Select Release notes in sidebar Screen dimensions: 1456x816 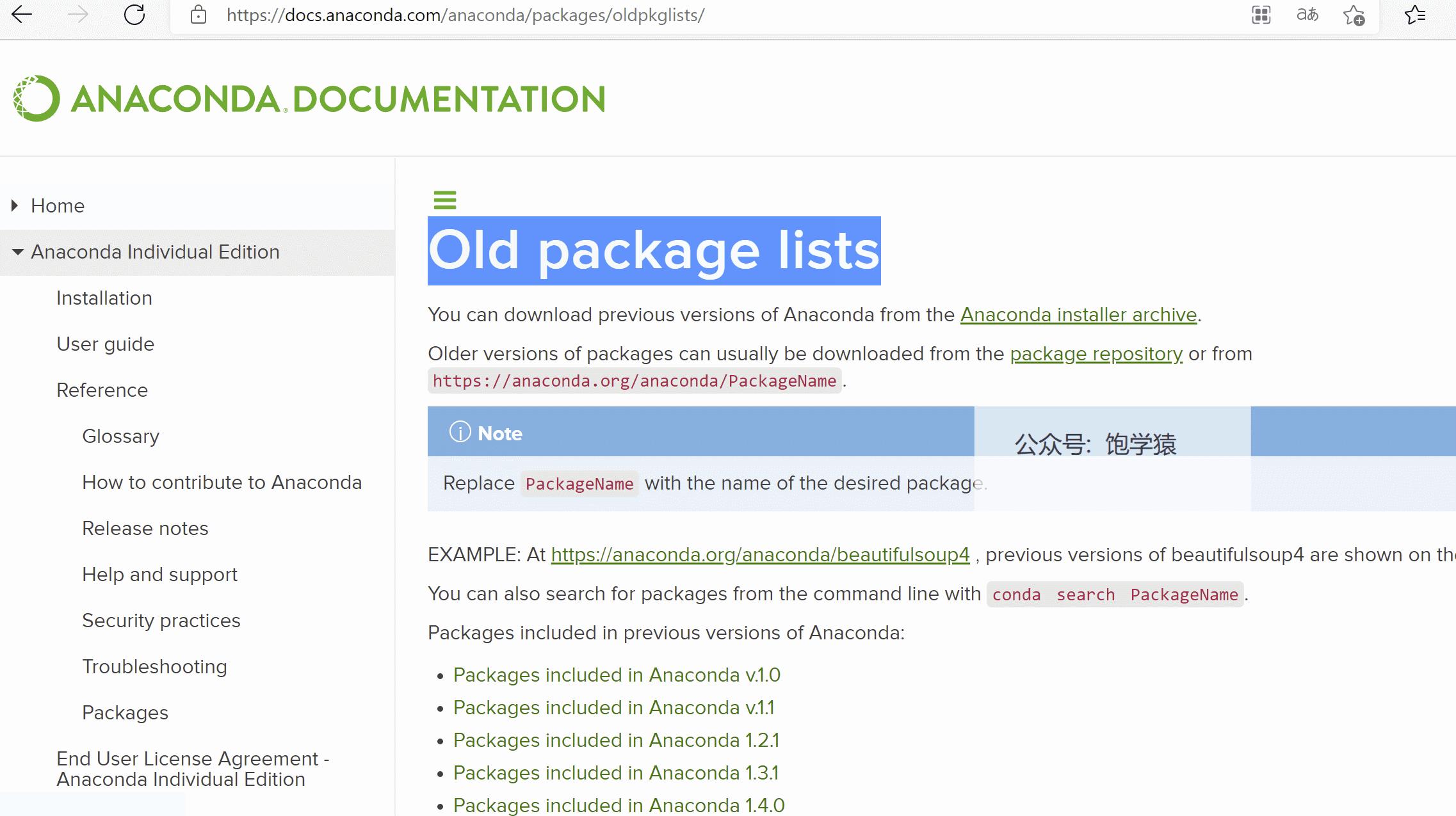(145, 529)
